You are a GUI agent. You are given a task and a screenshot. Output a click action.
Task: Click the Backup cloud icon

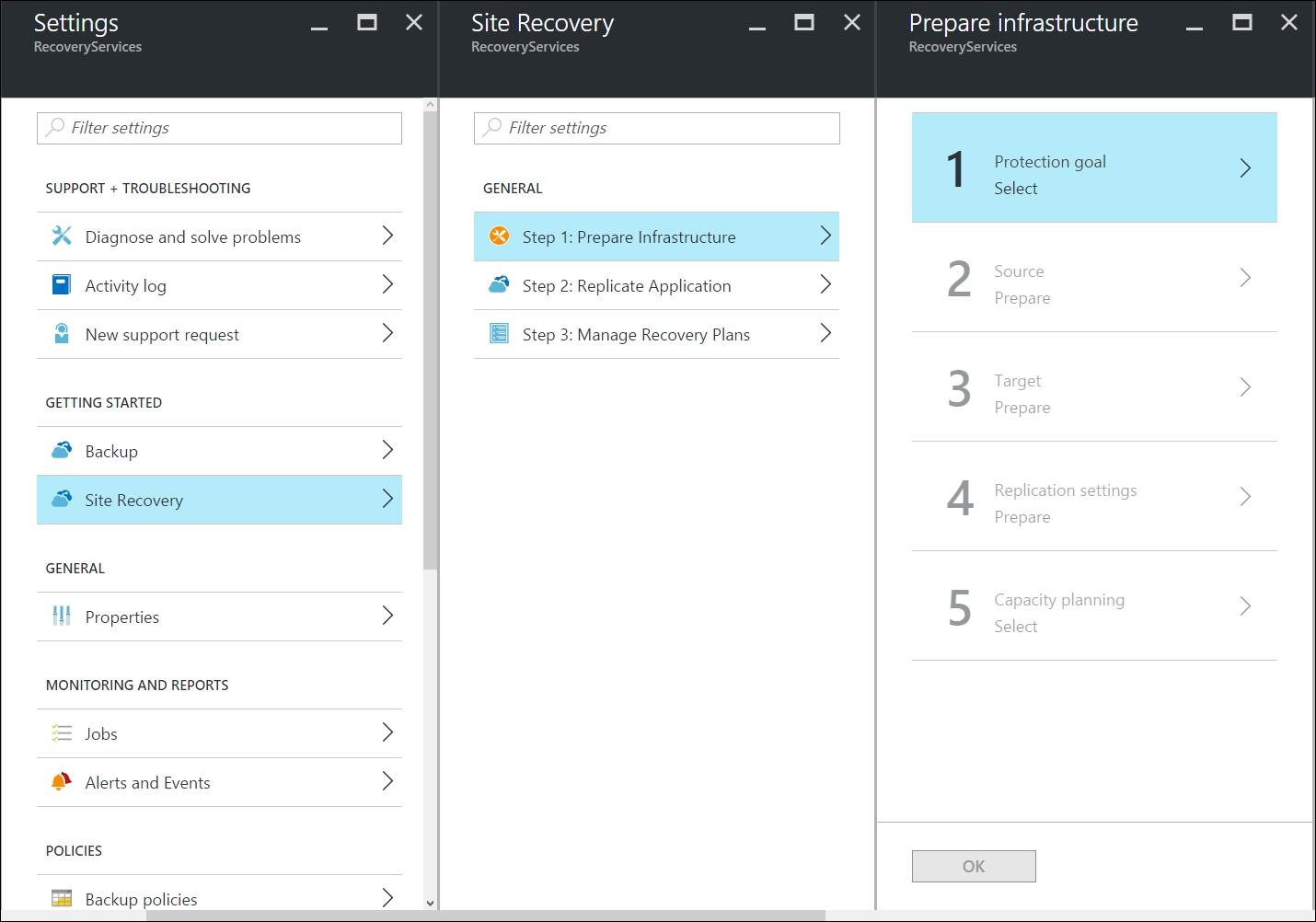pos(62,451)
